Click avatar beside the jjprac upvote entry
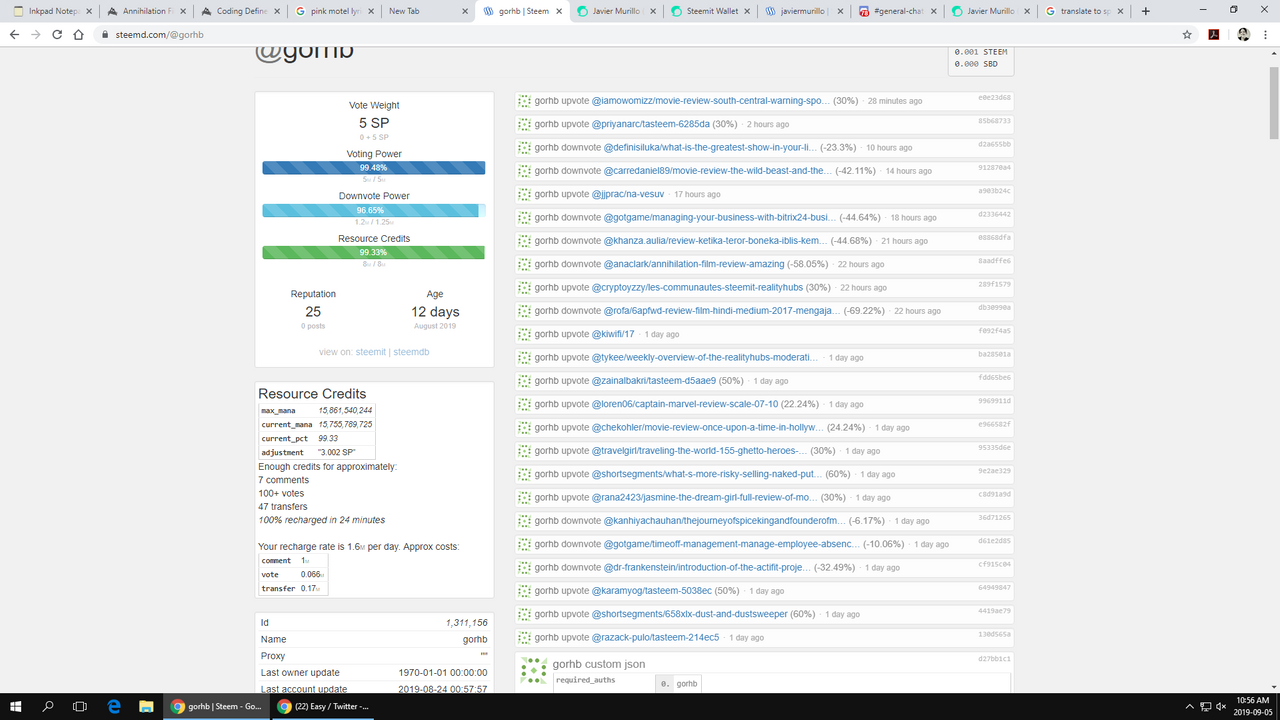Image resolution: width=1280 pixels, height=720 pixels. pos(524,194)
